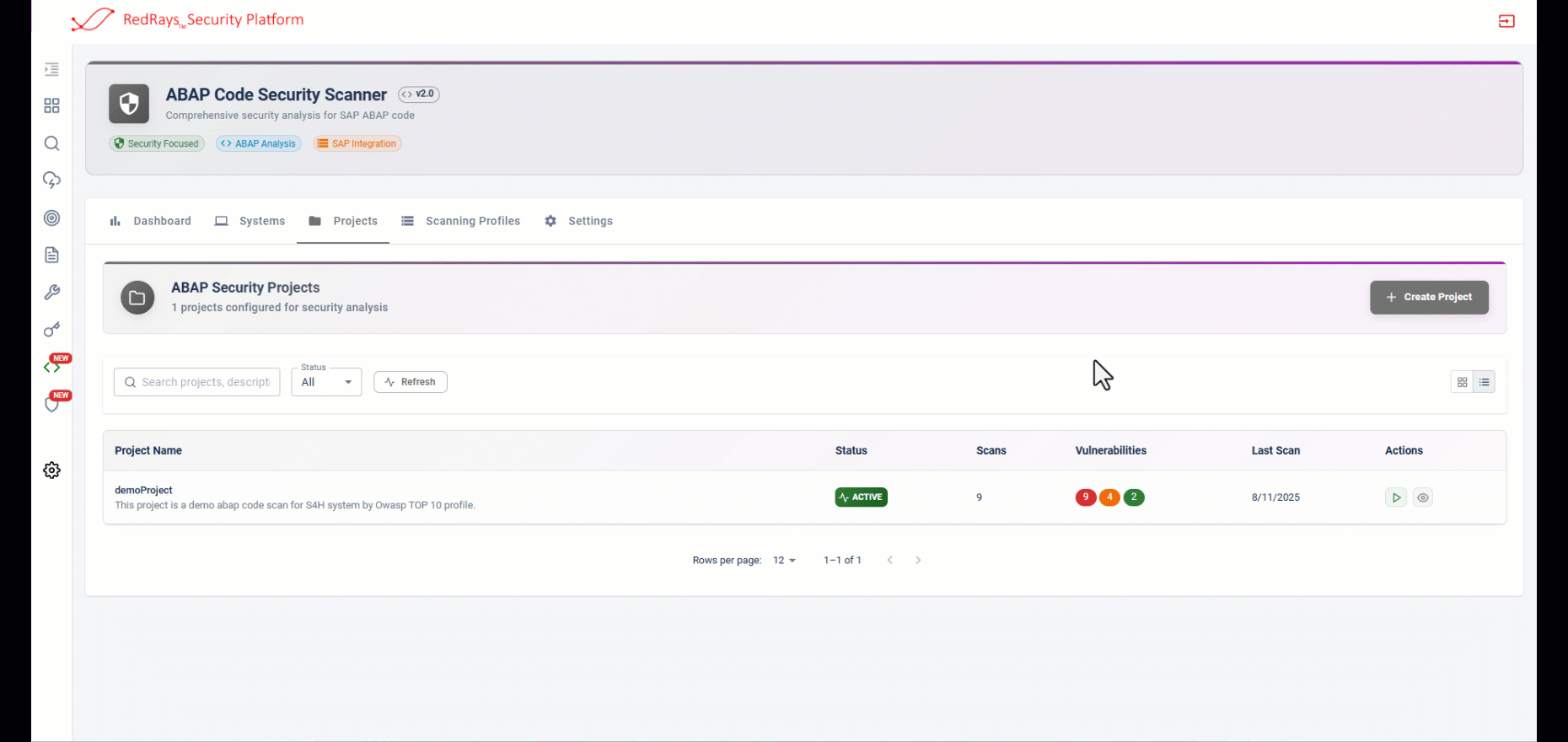Viewport: 1568px width, 742px height.
Task: Click the demoProject name
Action: pyautogui.click(x=143, y=490)
